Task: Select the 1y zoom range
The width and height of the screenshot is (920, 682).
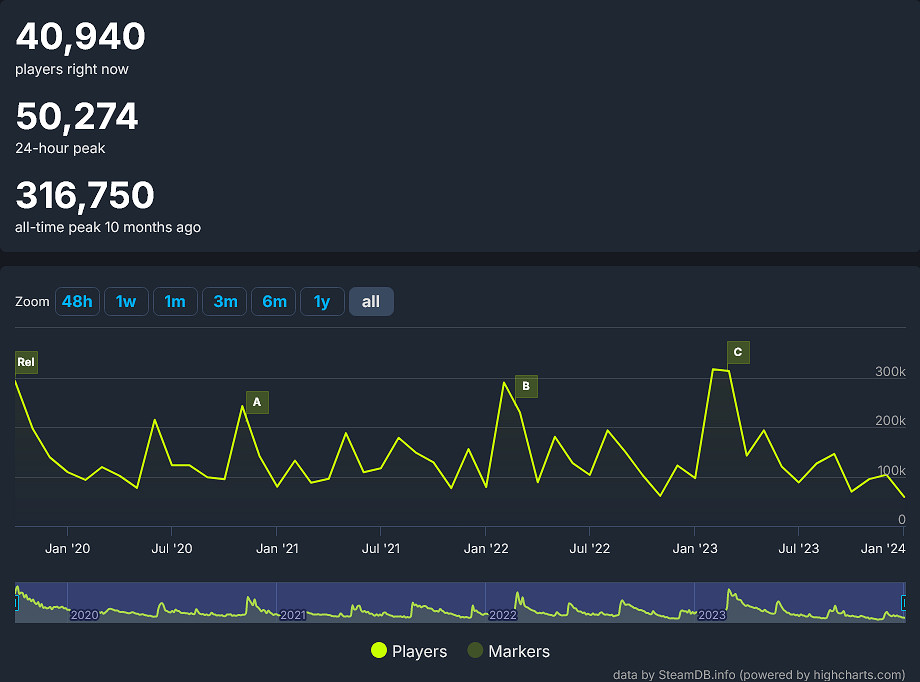Action: (322, 301)
